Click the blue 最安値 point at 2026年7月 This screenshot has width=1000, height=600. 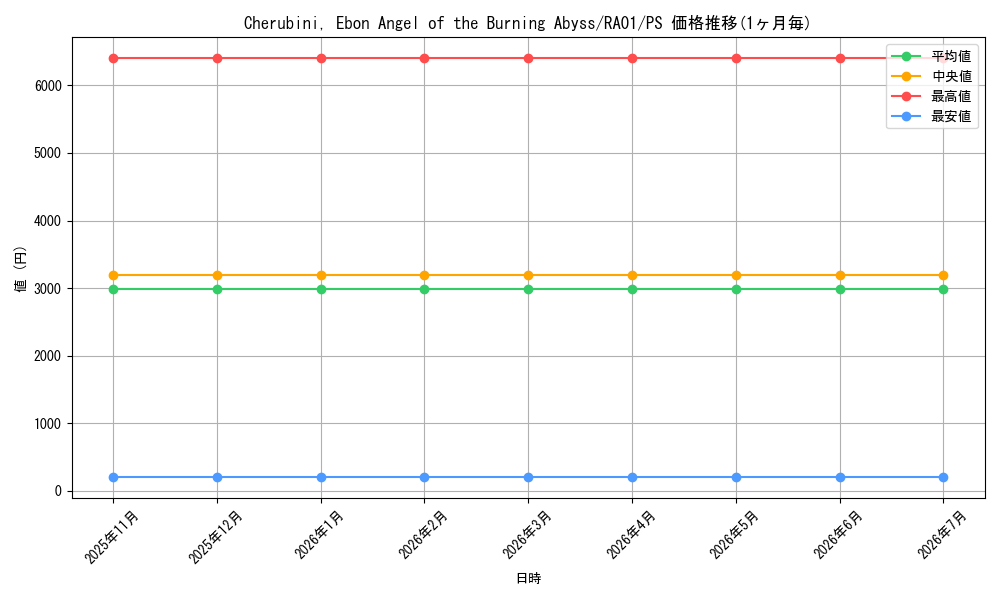(x=943, y=478)
